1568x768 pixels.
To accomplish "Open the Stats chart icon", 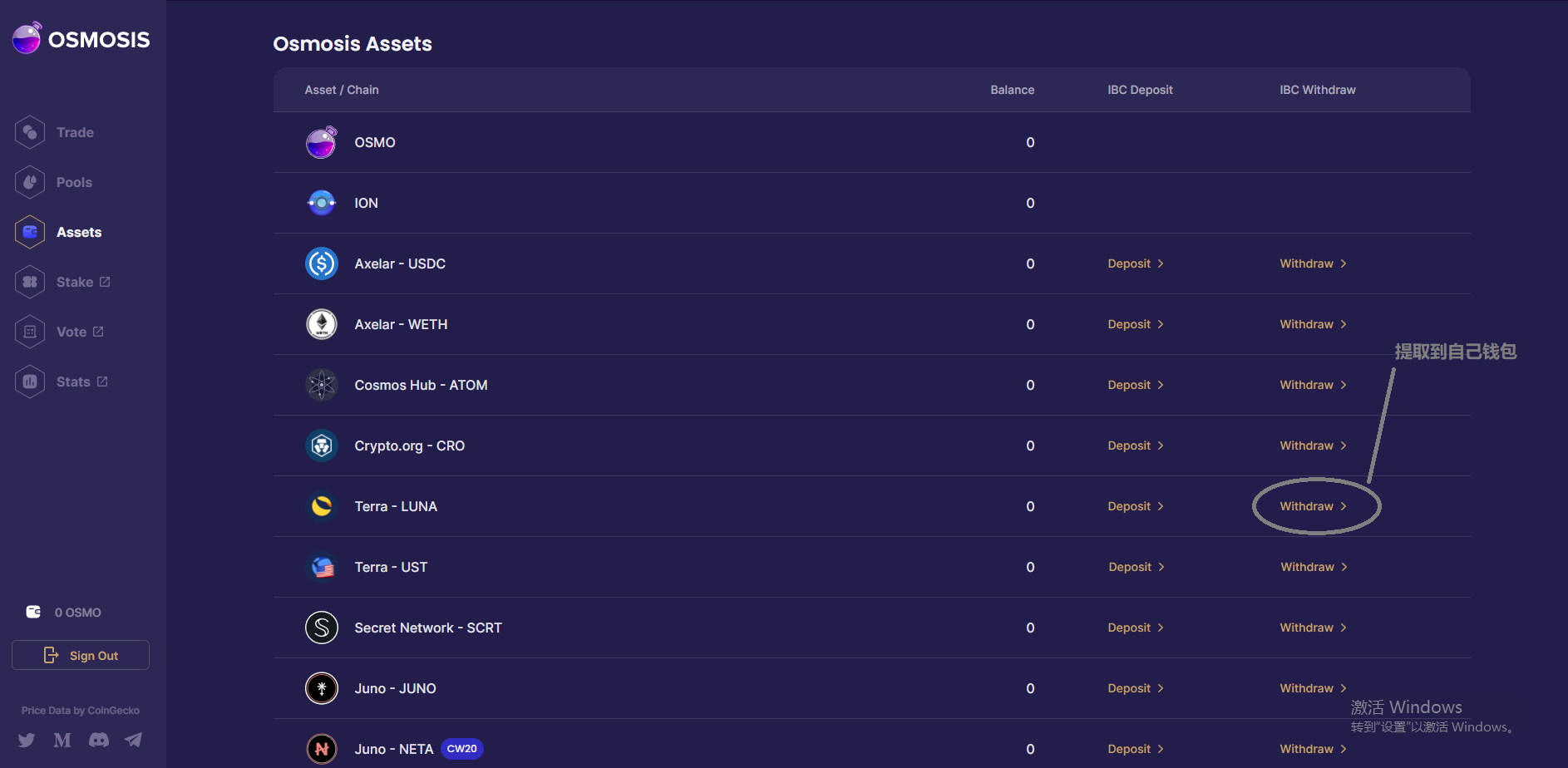I will [x=30, y=382].
